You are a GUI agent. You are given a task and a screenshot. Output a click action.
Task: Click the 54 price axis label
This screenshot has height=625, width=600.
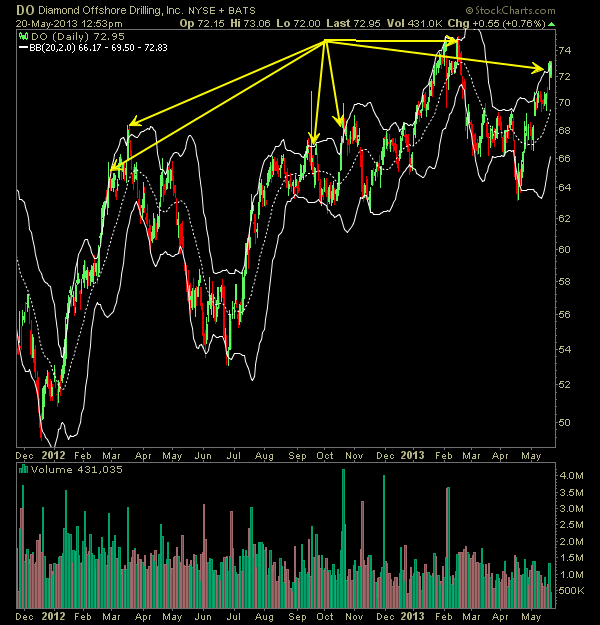564,349
